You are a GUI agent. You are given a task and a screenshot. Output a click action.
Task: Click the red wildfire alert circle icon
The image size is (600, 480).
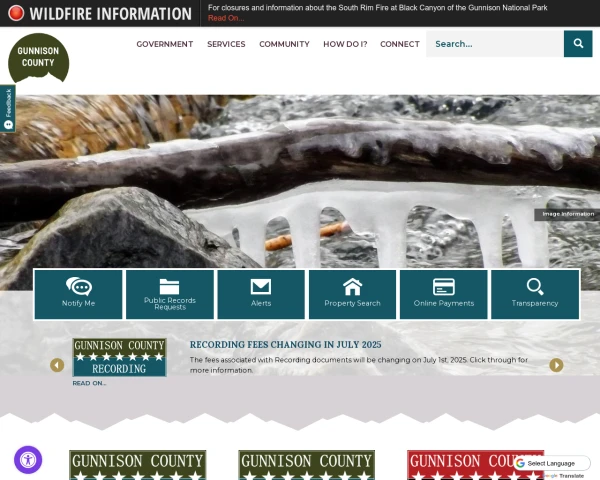tap(16, 13)
